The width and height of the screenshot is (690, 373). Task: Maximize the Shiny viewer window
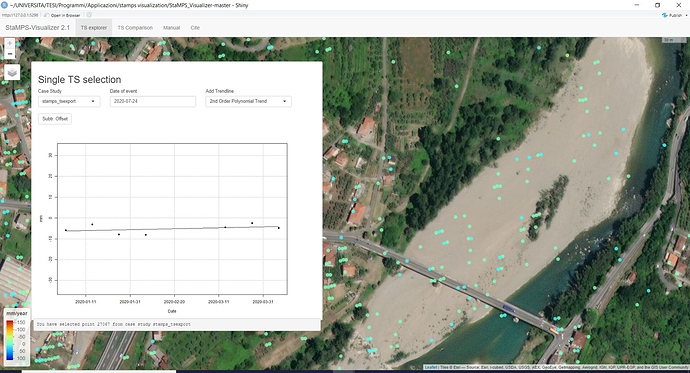[x=657, y=5]
